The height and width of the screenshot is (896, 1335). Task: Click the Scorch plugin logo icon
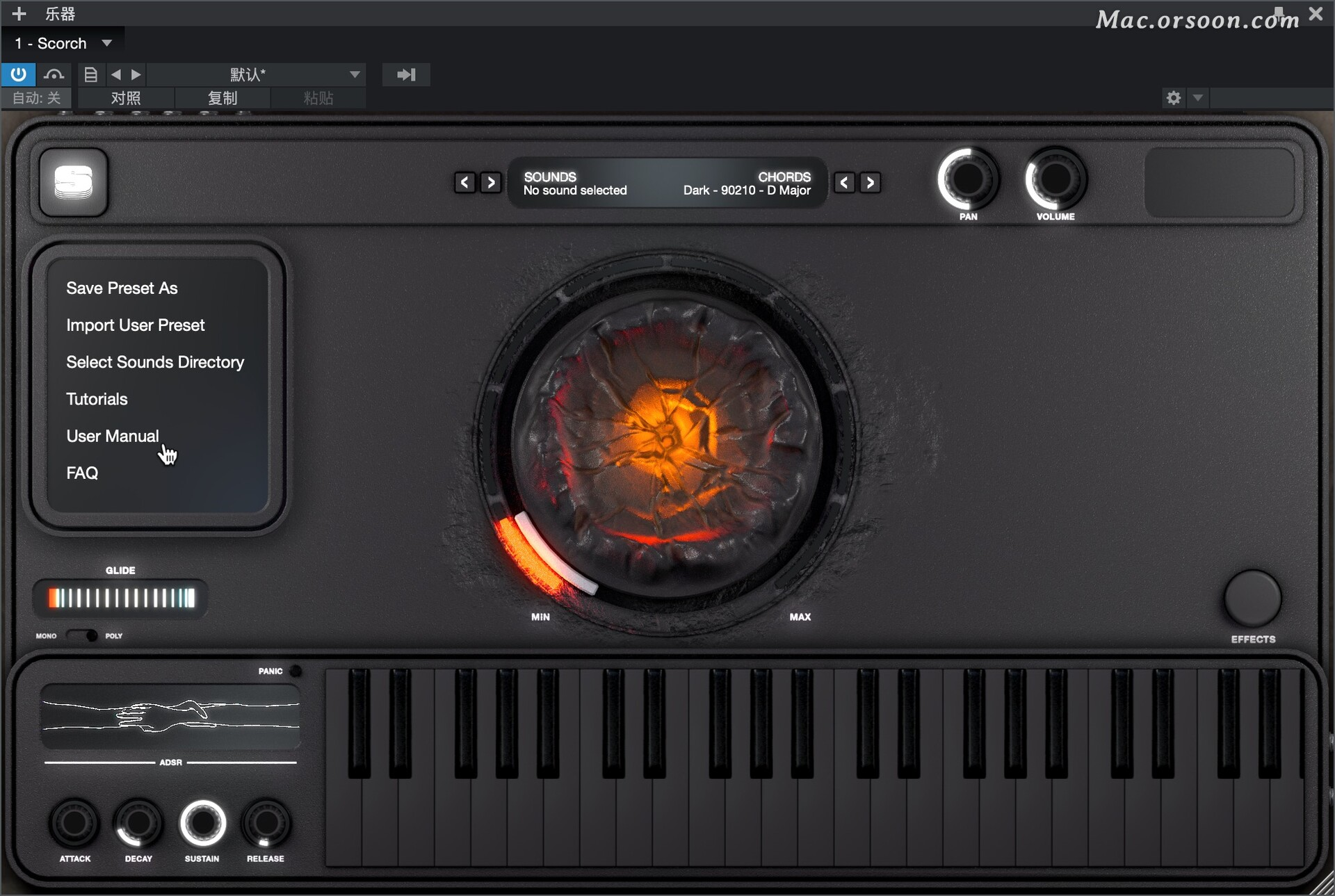click(75, 184)
